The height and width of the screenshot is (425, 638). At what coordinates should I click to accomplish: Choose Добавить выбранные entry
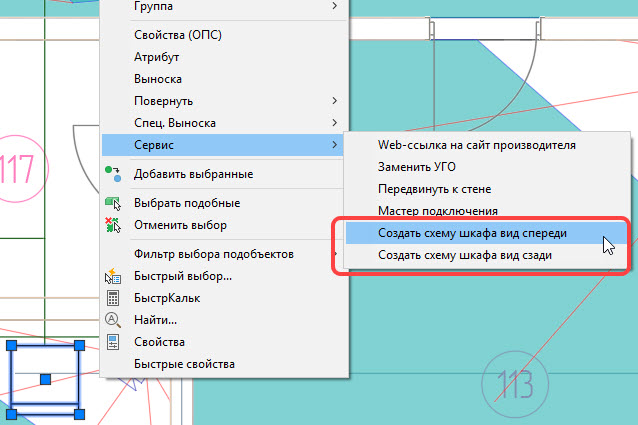[223, 174]
